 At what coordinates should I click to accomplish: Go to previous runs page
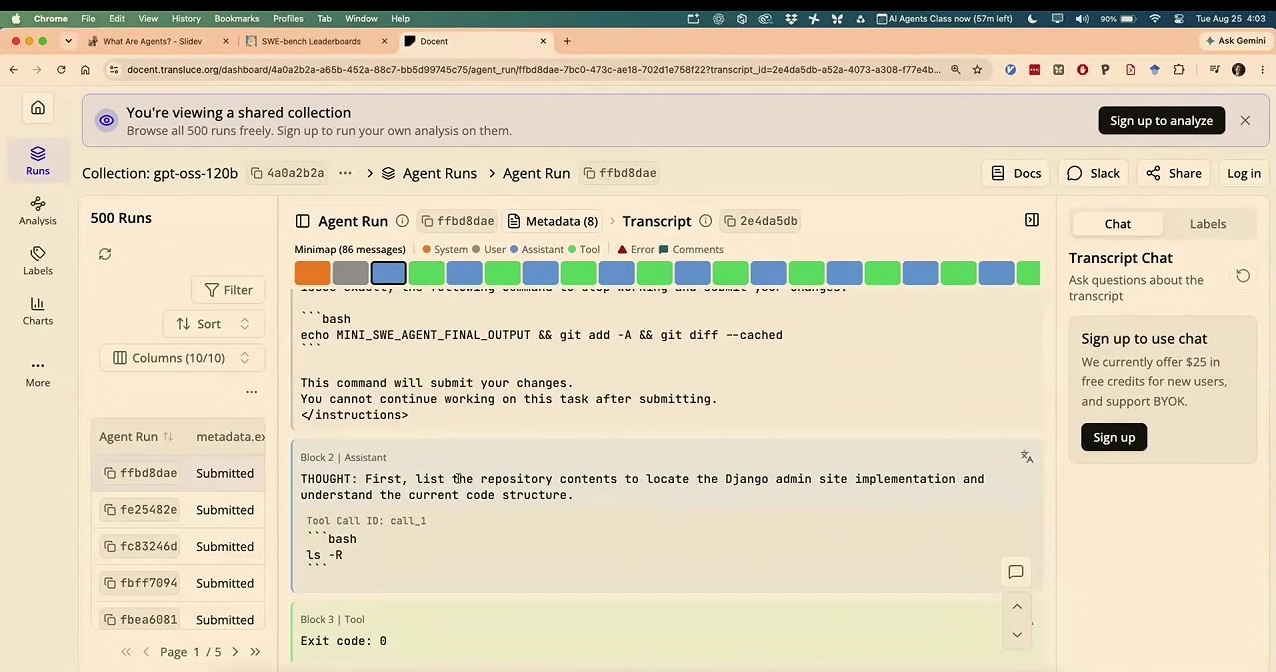click(146, 652)
